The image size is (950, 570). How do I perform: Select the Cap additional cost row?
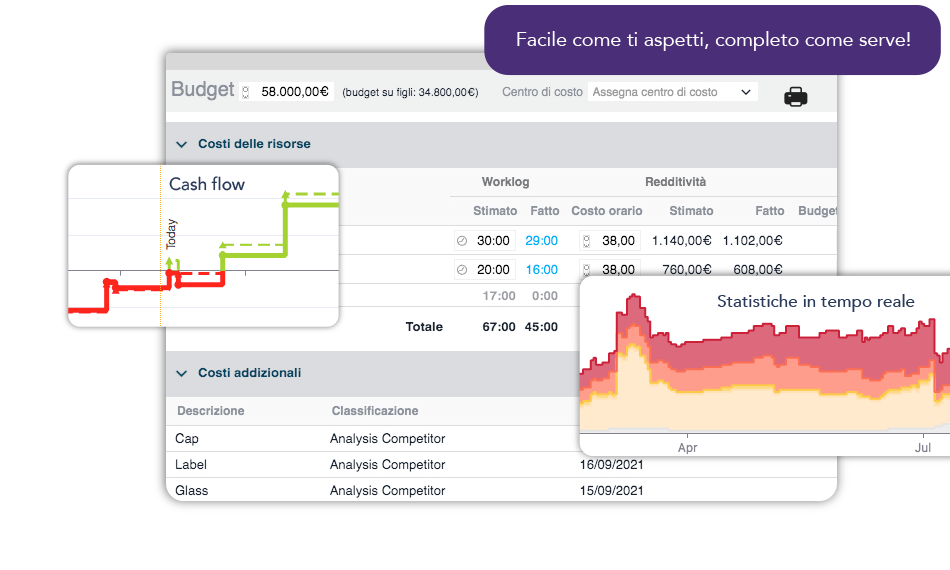[x=187, y=439]
